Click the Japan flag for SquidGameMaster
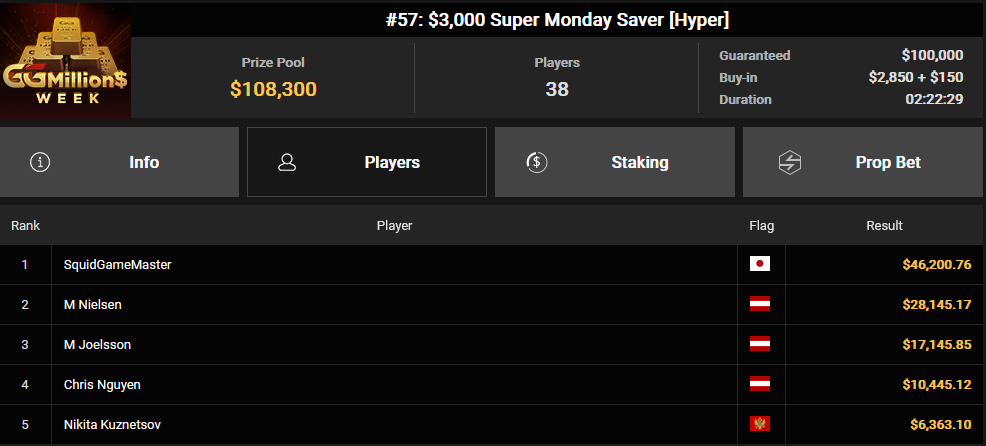Screen dimensions: 986x446 point(760,264)
